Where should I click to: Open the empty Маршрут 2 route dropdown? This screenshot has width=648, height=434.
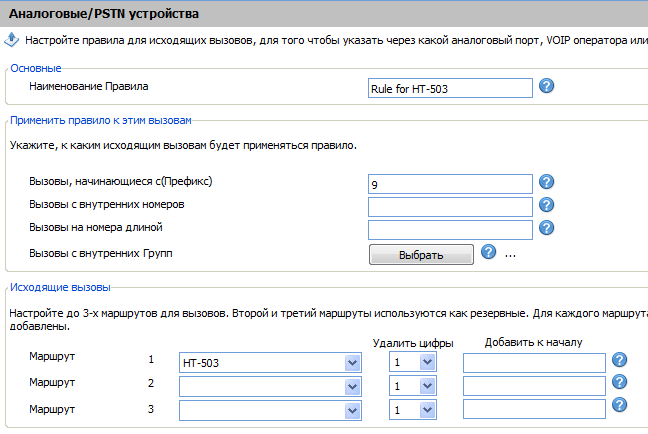(270, 386)
